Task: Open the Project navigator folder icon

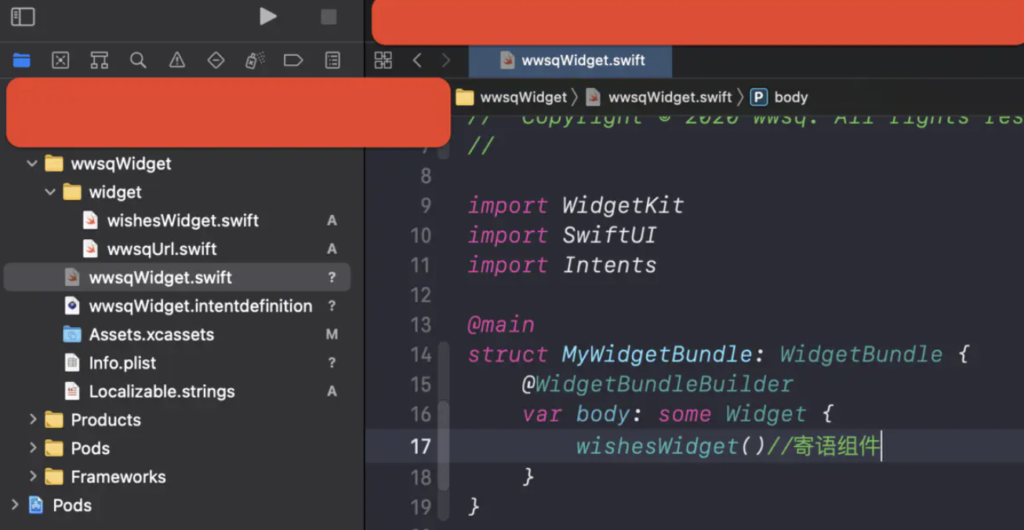Action: point(22,61)
